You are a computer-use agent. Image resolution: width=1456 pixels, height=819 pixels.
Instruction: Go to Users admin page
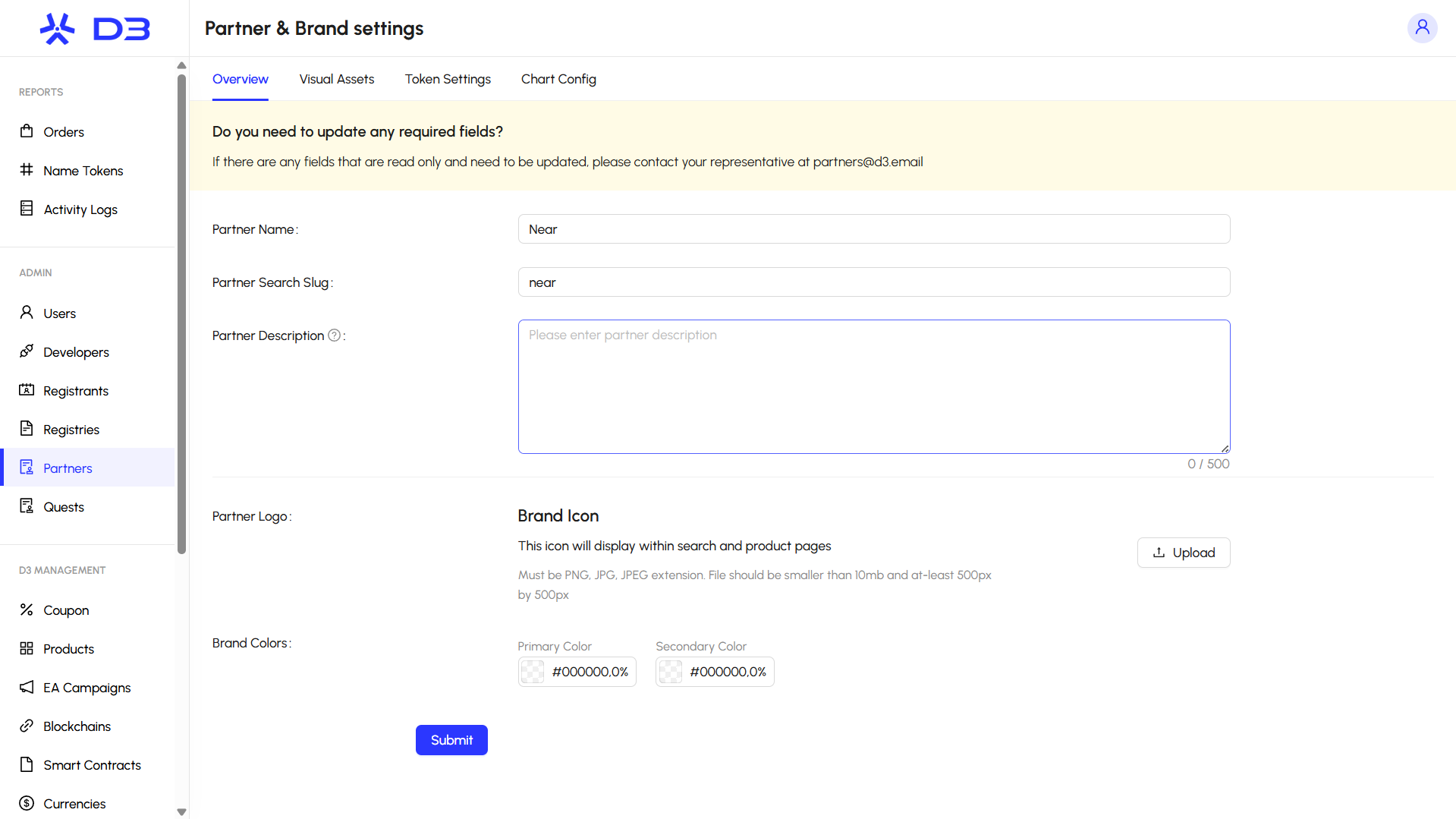tap(87, 313)
